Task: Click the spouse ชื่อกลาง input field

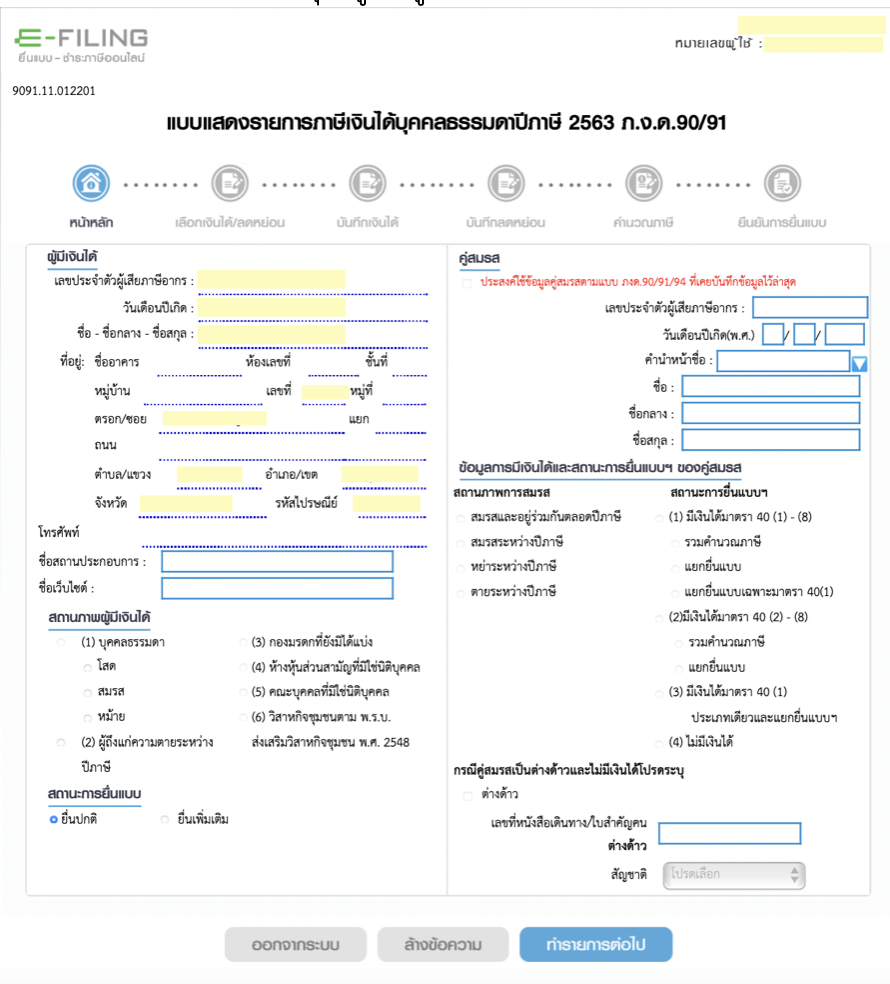Action: 771,413
